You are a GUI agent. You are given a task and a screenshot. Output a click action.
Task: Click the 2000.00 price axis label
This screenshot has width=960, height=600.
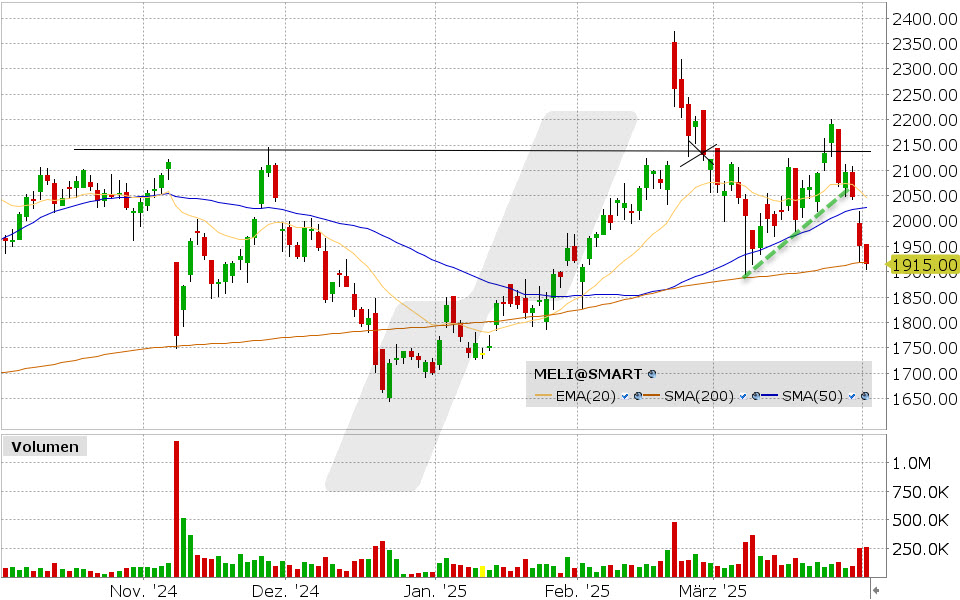[x=924, y=222]
